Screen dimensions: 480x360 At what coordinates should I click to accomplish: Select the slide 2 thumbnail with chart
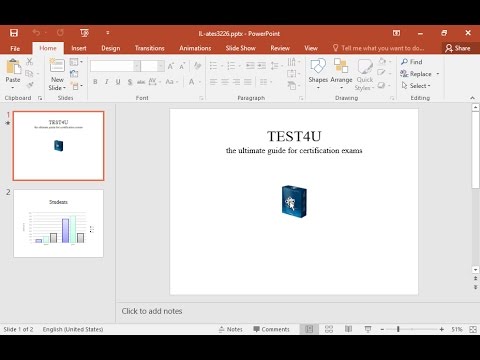(x=58, y=223)
